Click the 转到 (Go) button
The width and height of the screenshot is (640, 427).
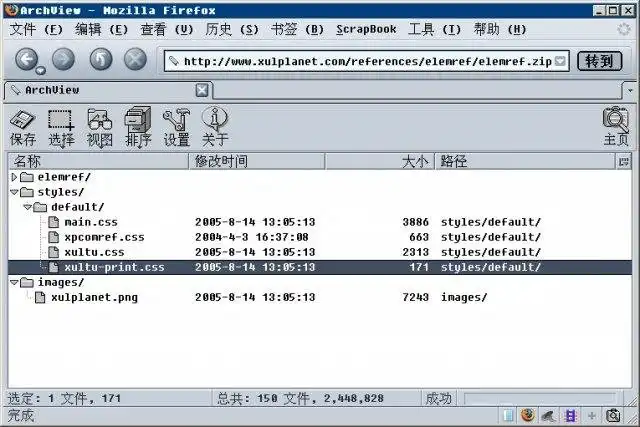pos(600,61)
